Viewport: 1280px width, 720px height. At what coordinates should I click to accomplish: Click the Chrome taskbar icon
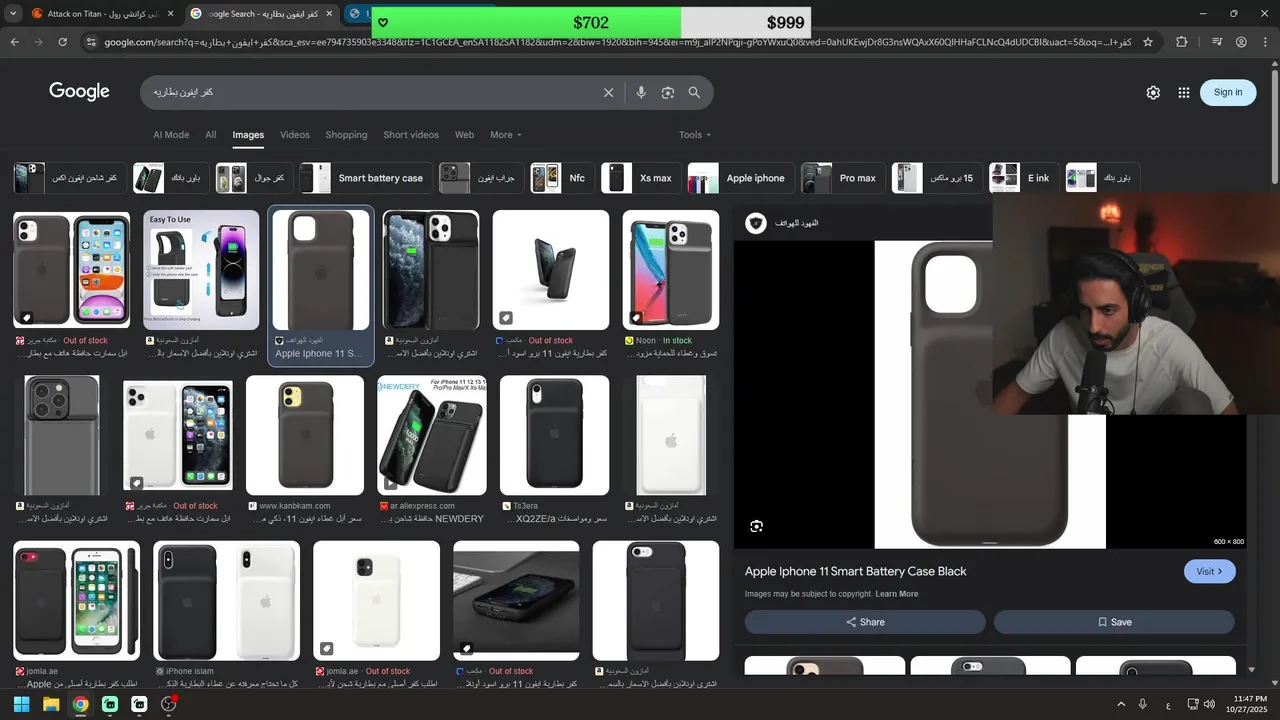click(80, 704)
